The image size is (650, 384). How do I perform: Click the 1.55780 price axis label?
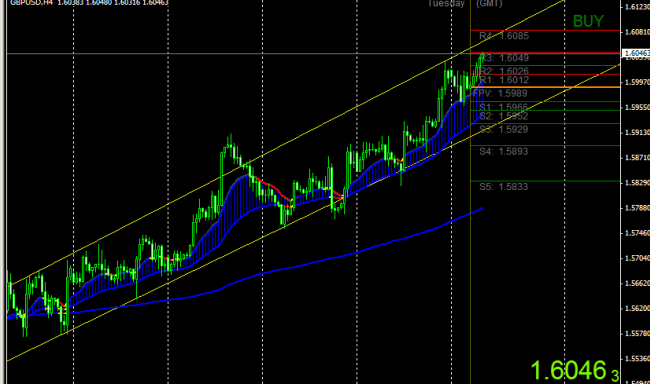click(x=637, y=333)
